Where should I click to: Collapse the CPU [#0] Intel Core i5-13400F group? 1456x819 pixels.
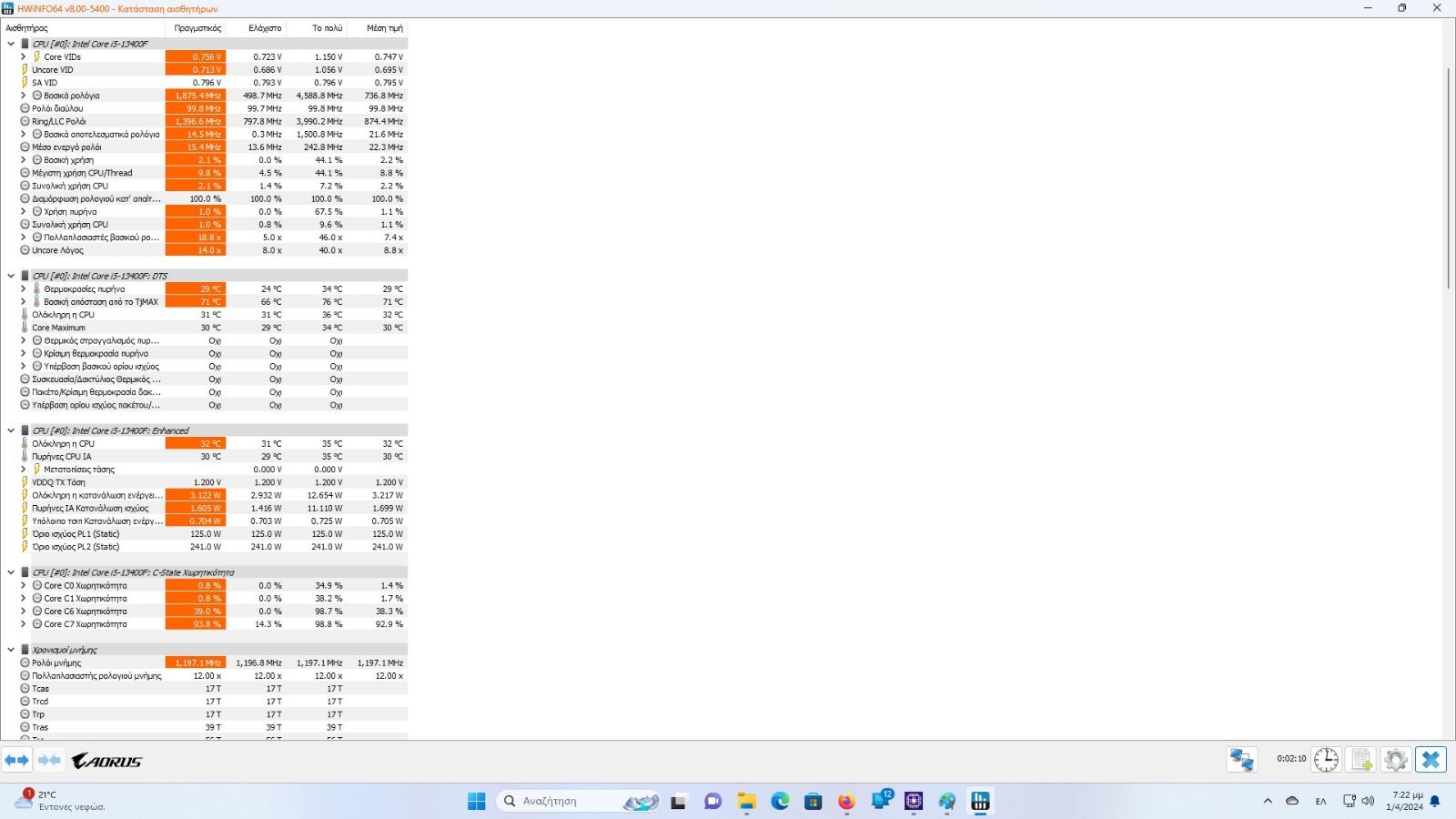[x=11, y=44]
